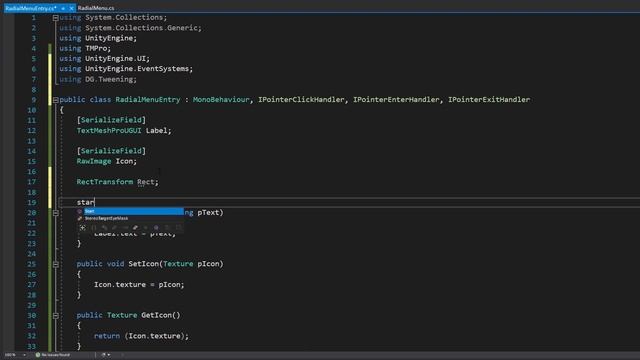Click line number 9 in the gutter

33,100
